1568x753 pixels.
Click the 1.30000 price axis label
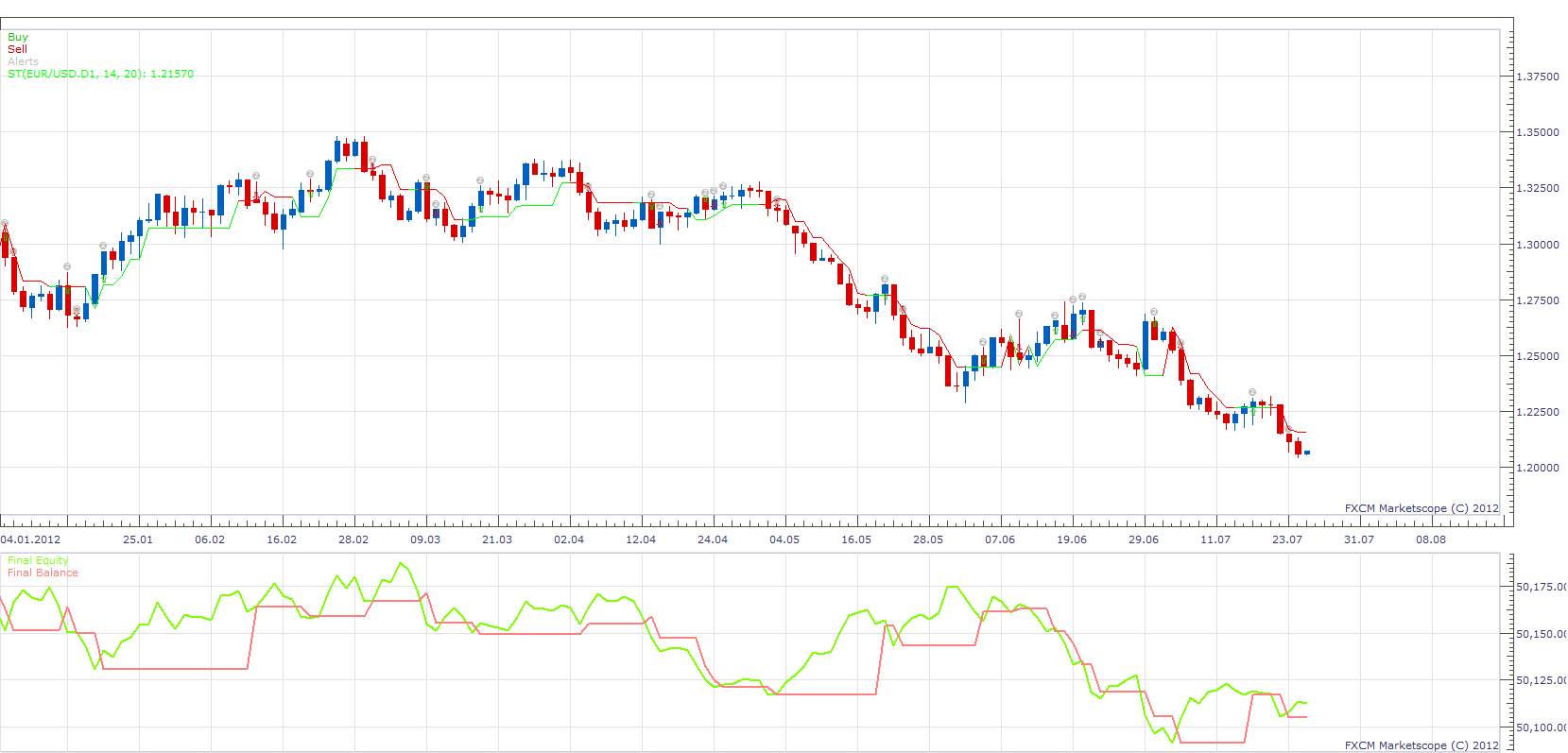(x=1538, y=245)
